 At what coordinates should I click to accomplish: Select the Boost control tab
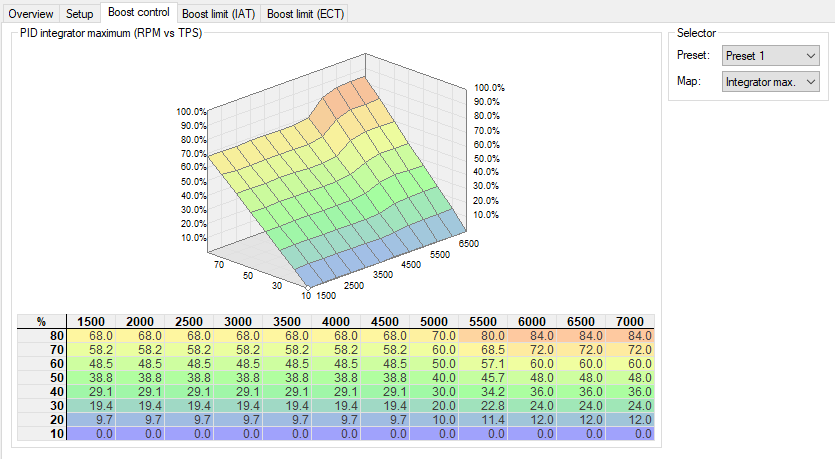pos(138,12)
